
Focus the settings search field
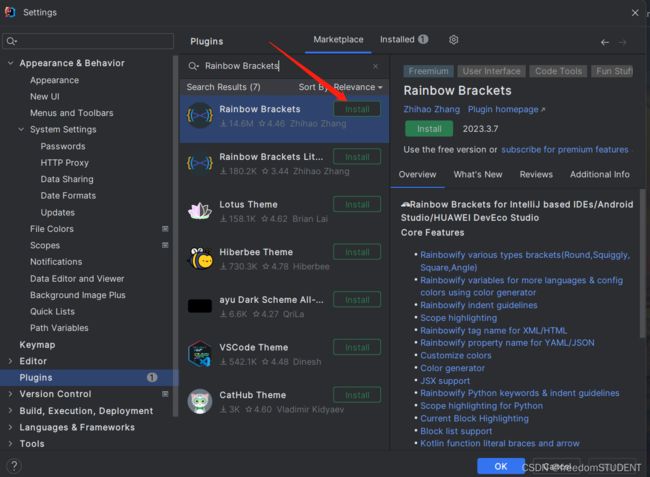pos(88,41)
